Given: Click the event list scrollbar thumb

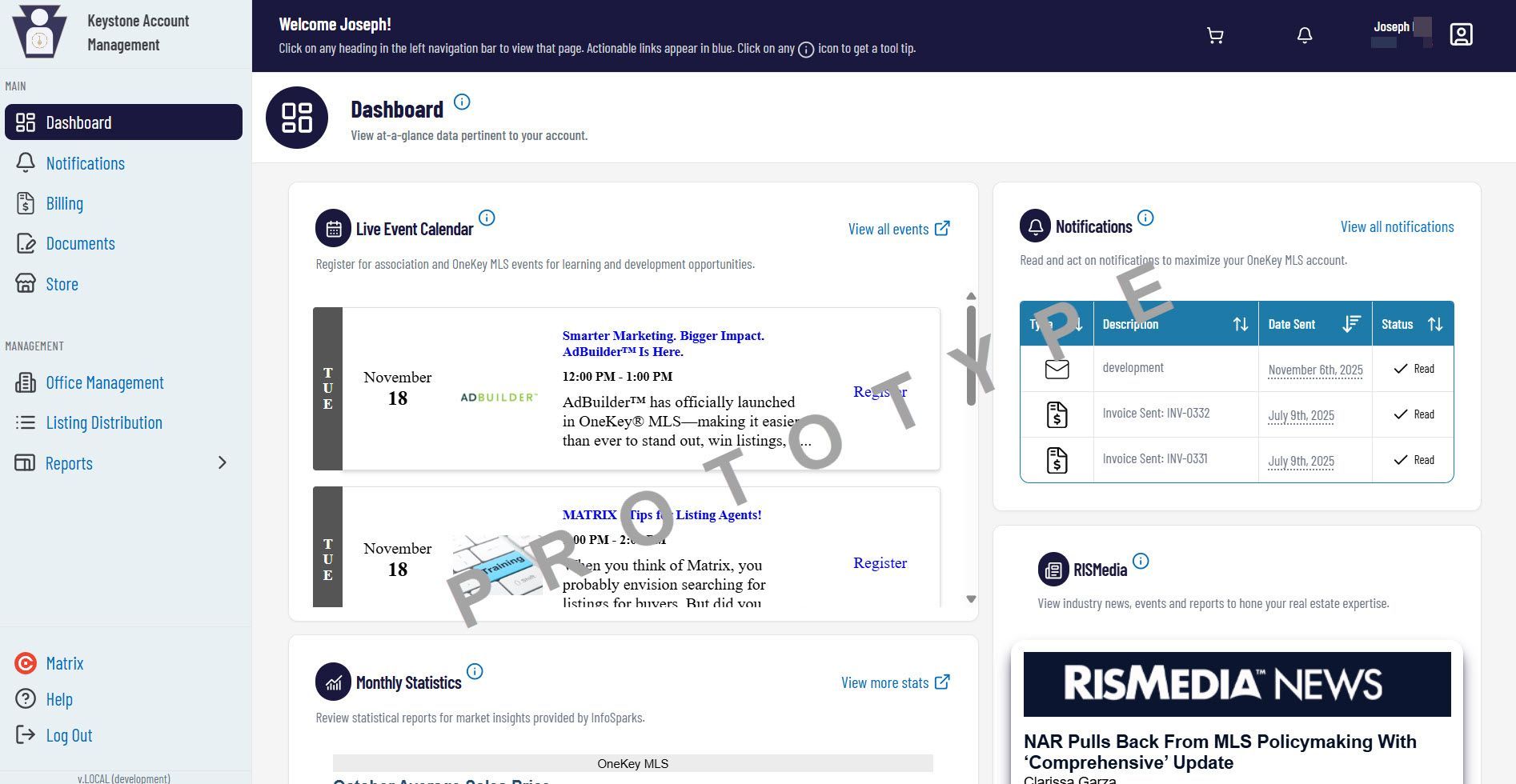Looking at the screenshot, I should pos(971,354).
